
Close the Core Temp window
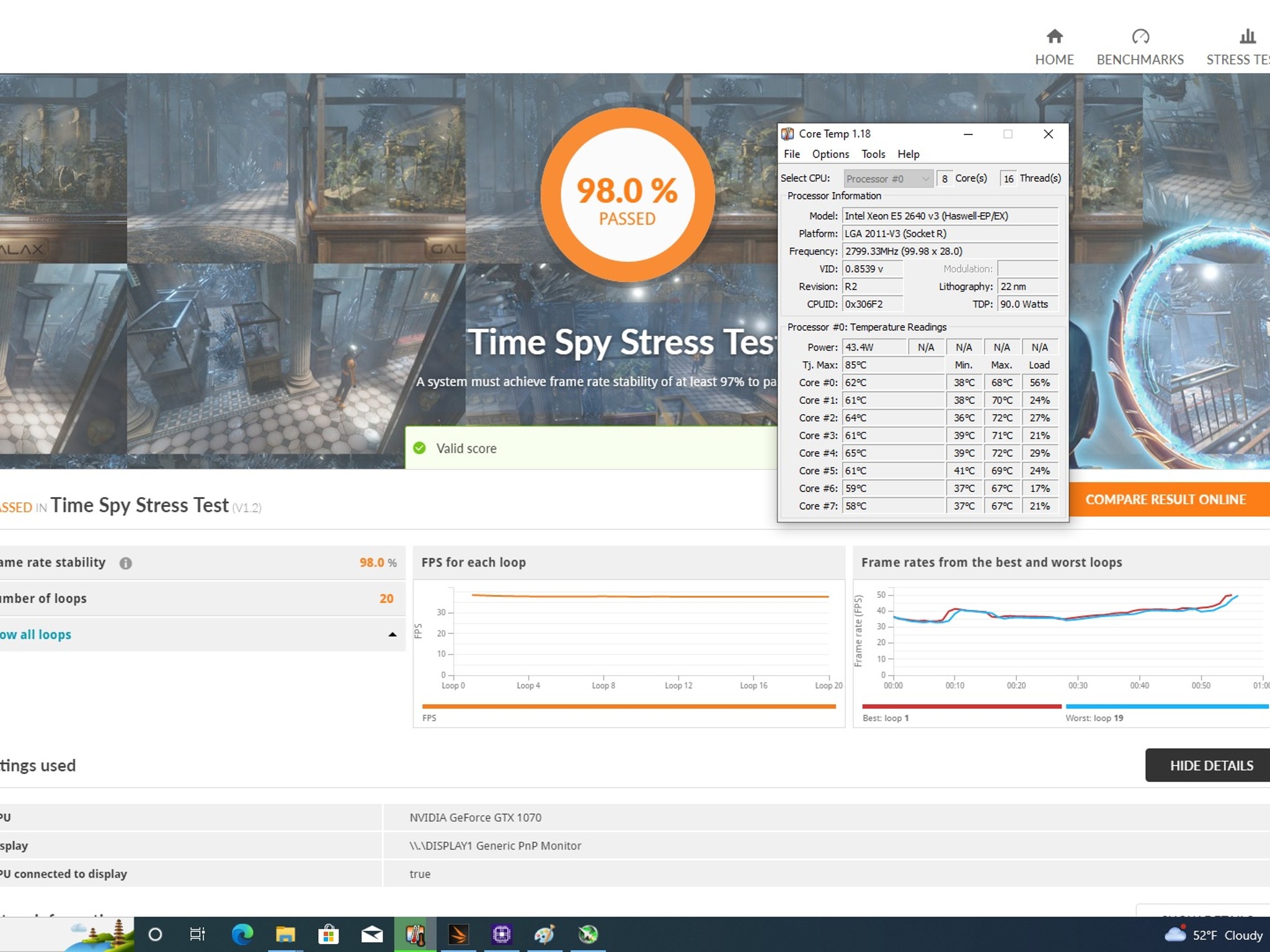click(x=1048, y=134)
